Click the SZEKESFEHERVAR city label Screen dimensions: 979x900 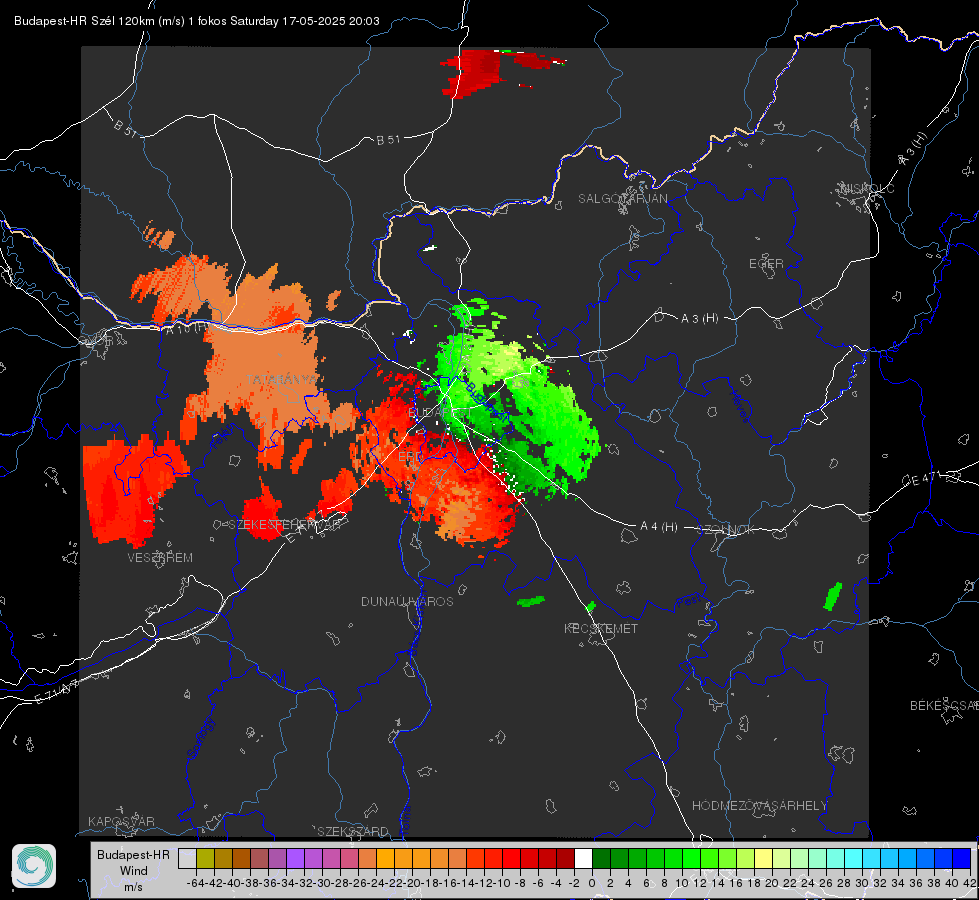pyautogui.click(x=287, y=524)
